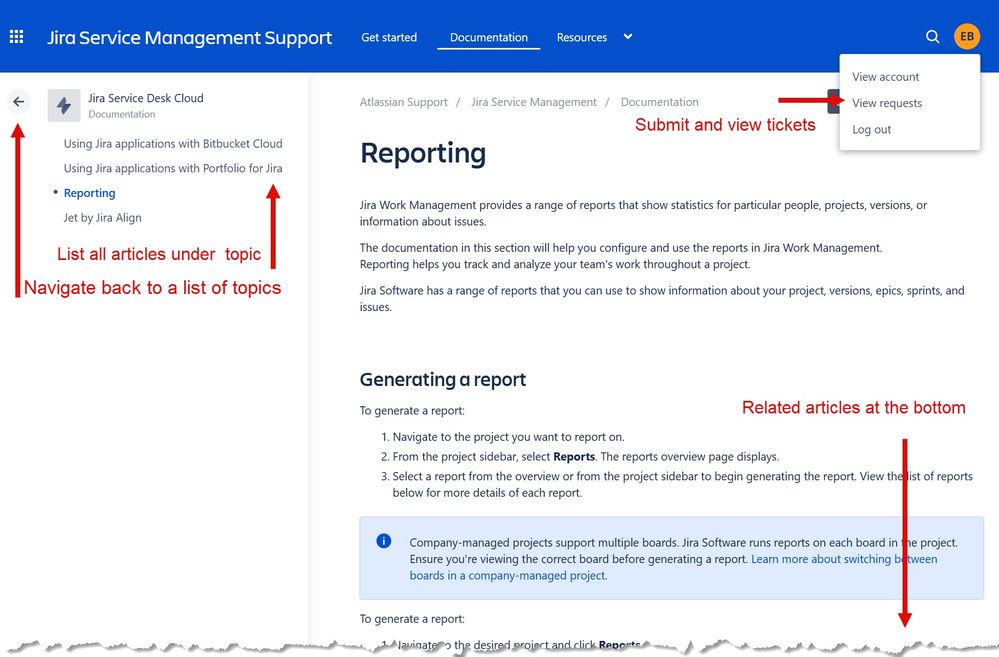The image size is (999, 657).
Task: Choose Log out from the user menu
Action: [x=872, y=129]
